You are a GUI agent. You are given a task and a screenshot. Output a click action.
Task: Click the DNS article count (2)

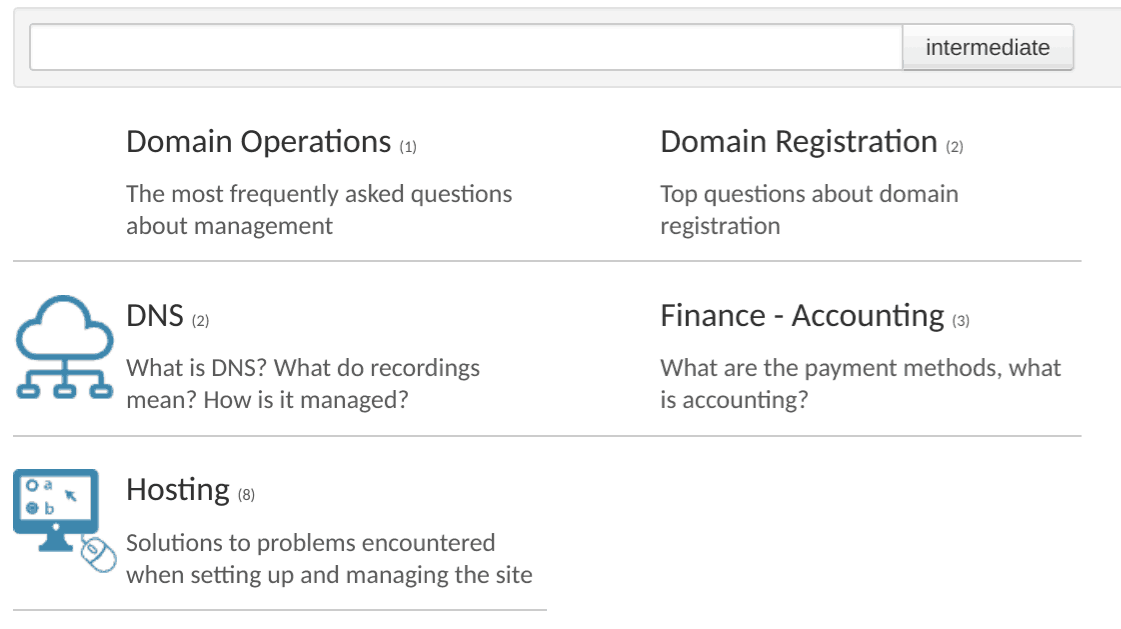click(200, 321)
